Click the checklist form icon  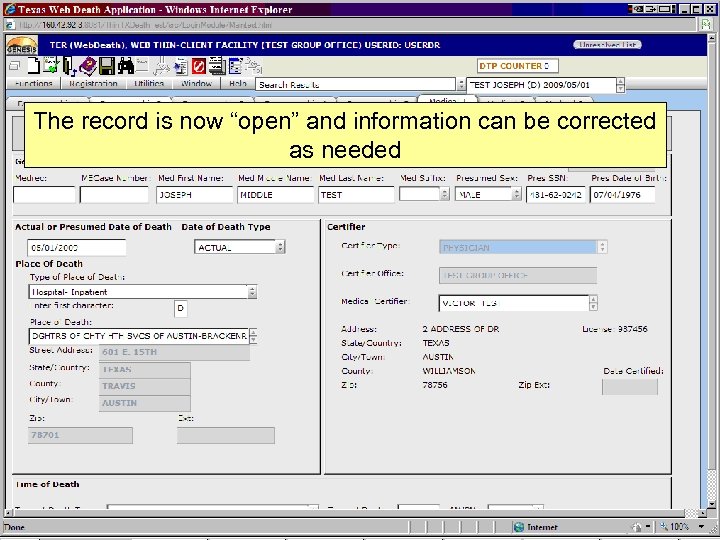click(235, 66)
